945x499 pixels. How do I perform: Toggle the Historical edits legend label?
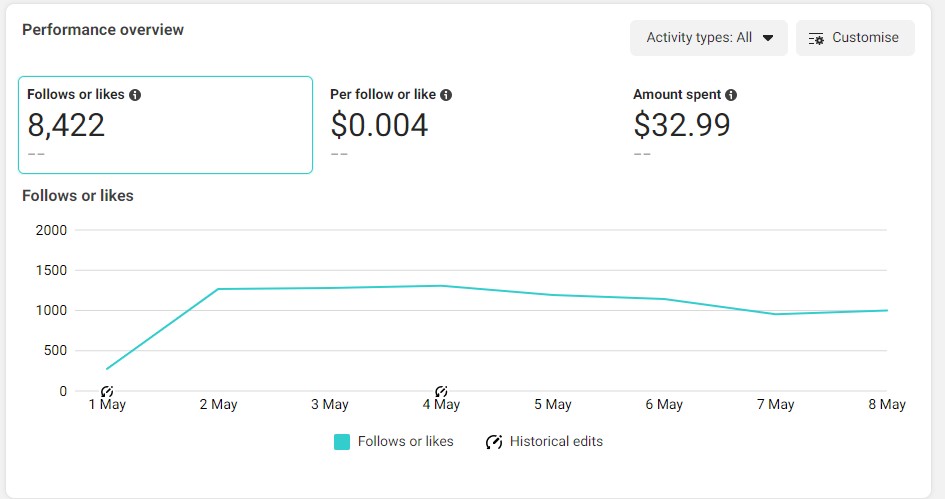click(556, 441)
